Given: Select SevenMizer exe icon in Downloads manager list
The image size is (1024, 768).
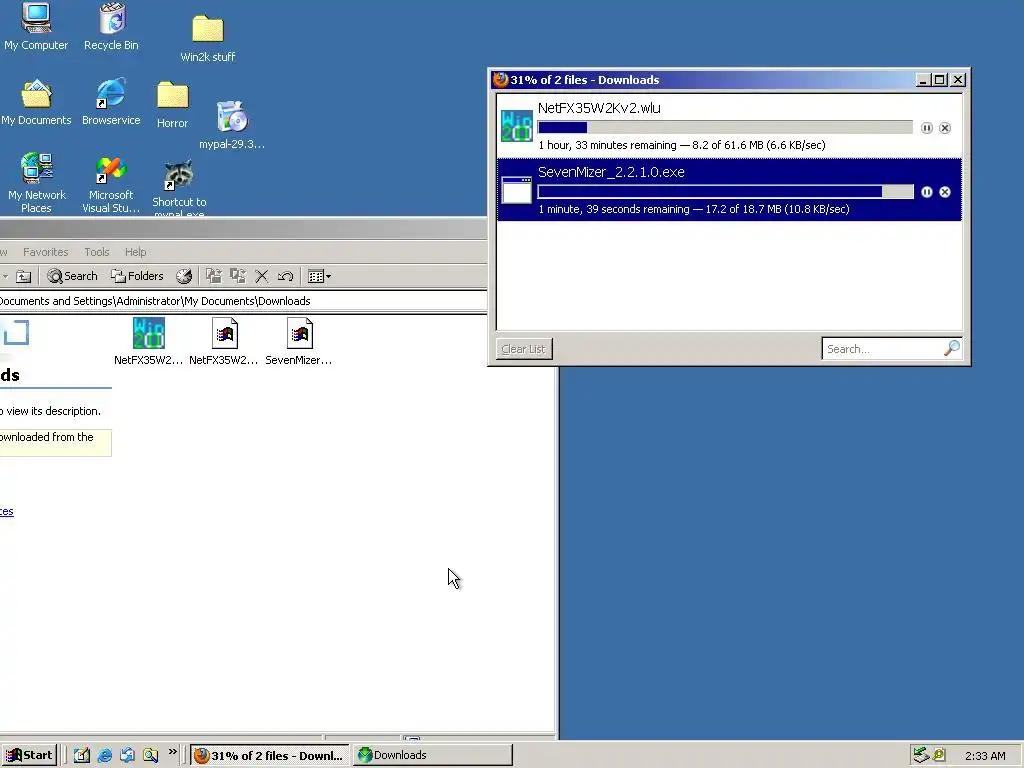Looking at the screenshot, I should pos(517,190).
